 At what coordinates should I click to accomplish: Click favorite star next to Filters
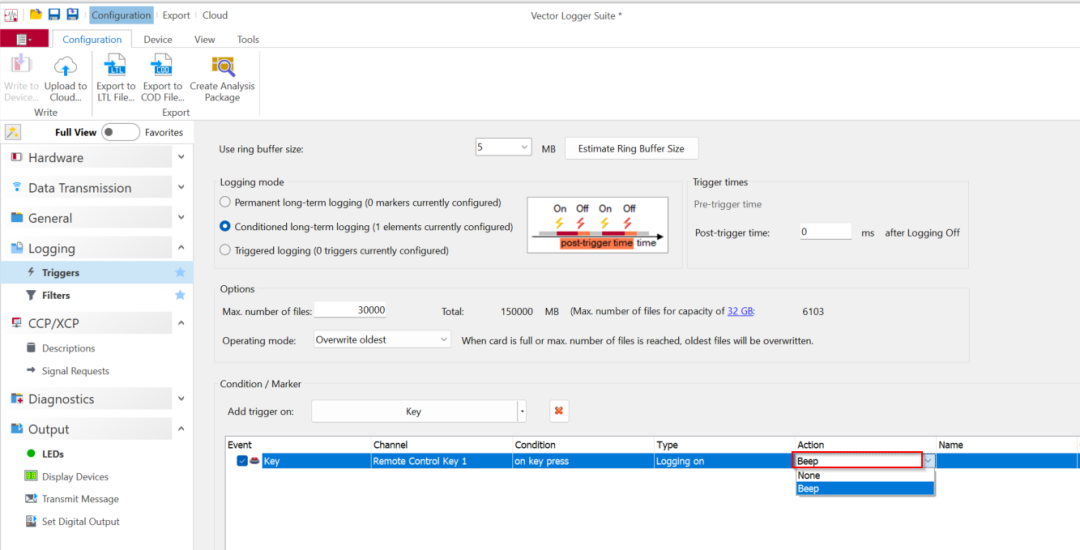point(180,295)
